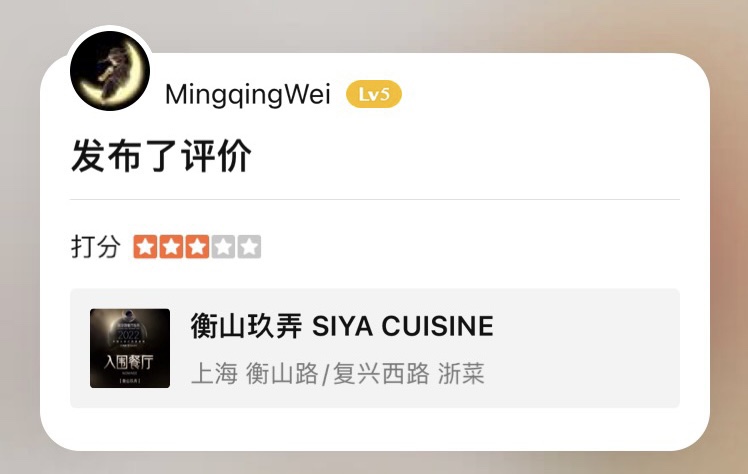
Task: Tap the 发布了评价 heading
Action: [x=161, y=155]
